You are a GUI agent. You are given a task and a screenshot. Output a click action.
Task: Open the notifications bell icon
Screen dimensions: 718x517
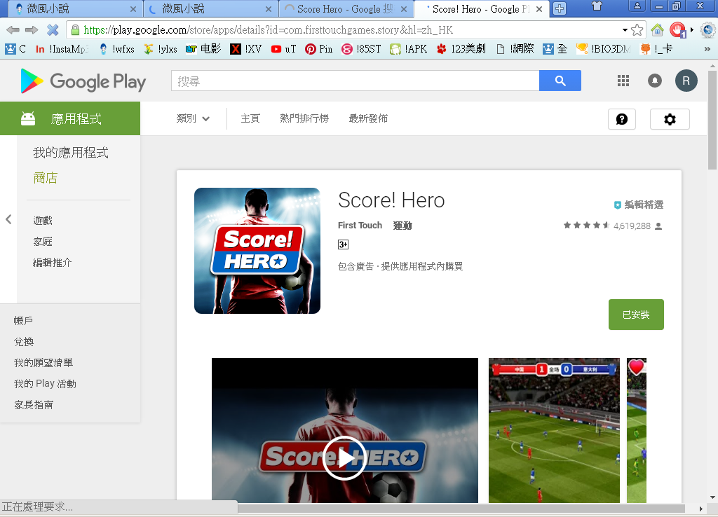(x=655, y=81)
